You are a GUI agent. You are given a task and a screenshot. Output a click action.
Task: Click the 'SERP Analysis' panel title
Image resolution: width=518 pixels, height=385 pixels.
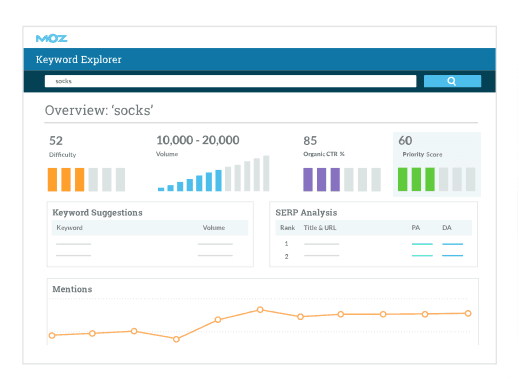coord(306,213)
